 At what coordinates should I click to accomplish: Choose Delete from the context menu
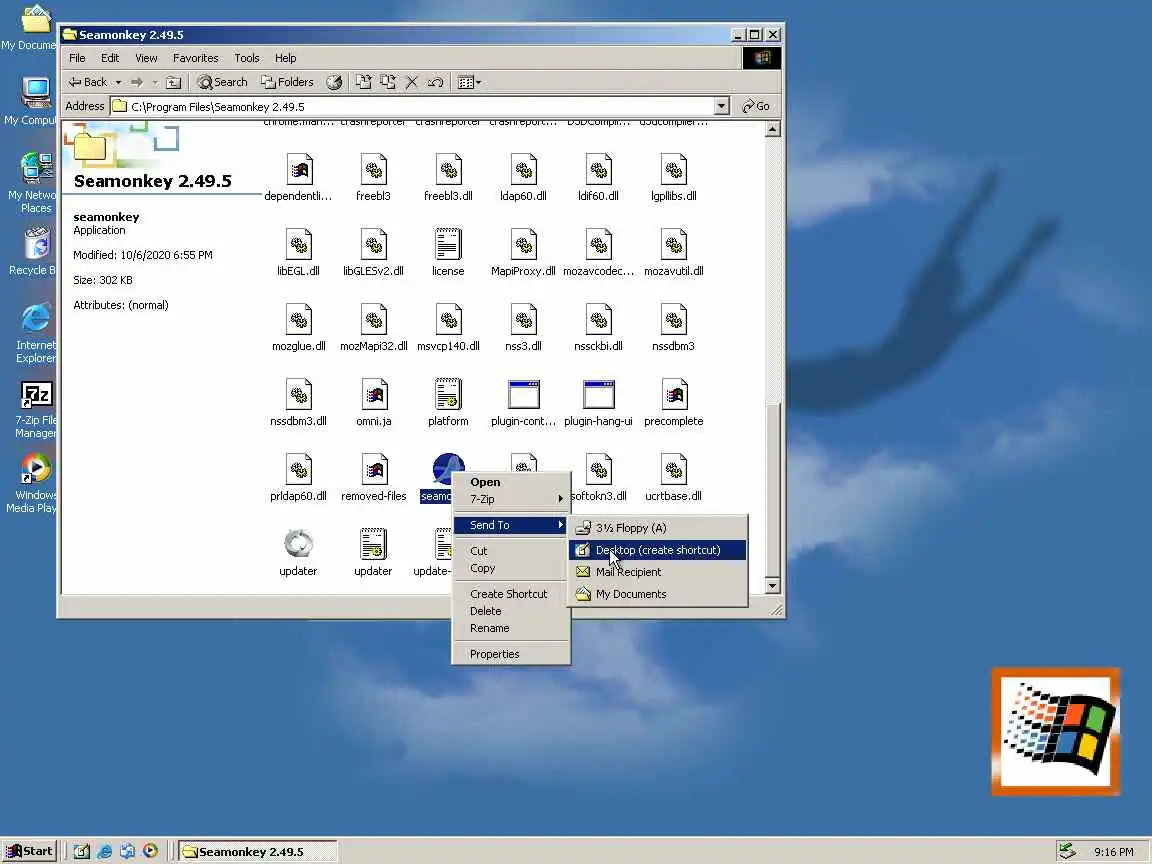pos(510,611)
